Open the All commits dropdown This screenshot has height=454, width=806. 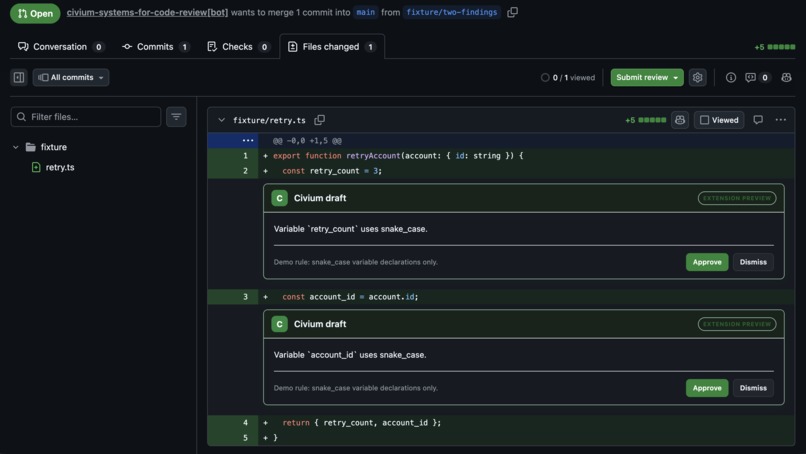click(71, 78)
